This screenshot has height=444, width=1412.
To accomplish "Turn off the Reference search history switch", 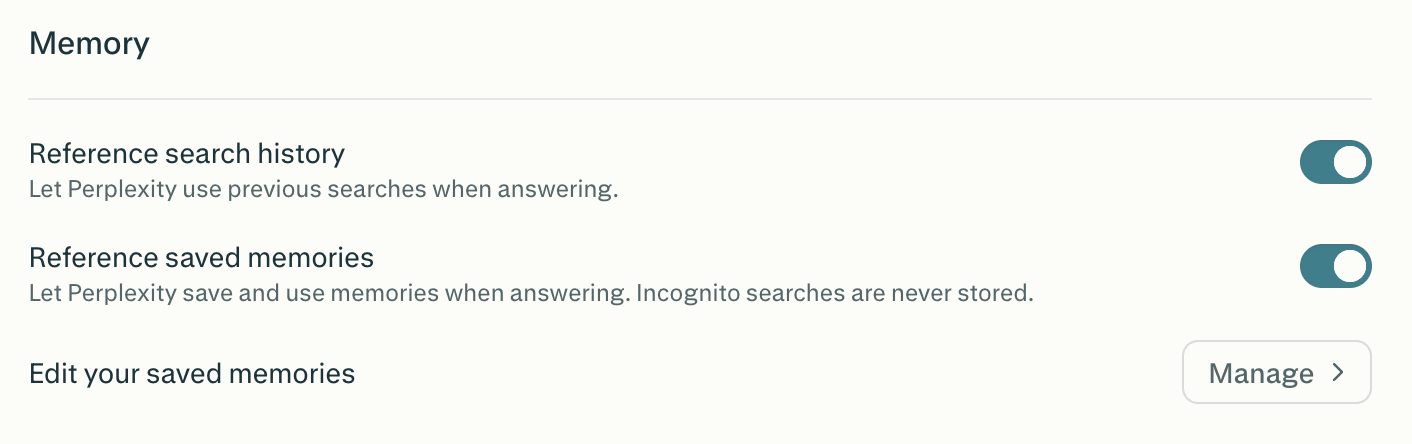I will click(1335, 162).
